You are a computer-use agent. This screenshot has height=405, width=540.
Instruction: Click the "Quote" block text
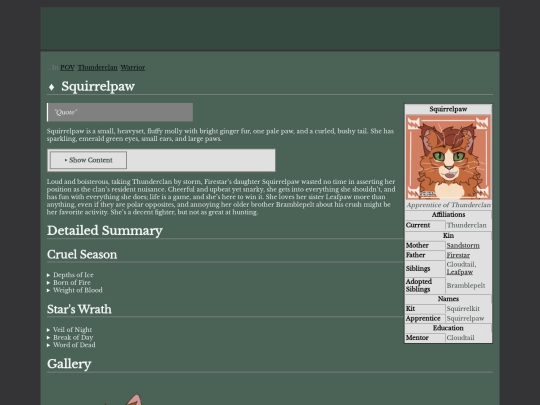click(66, 112)
